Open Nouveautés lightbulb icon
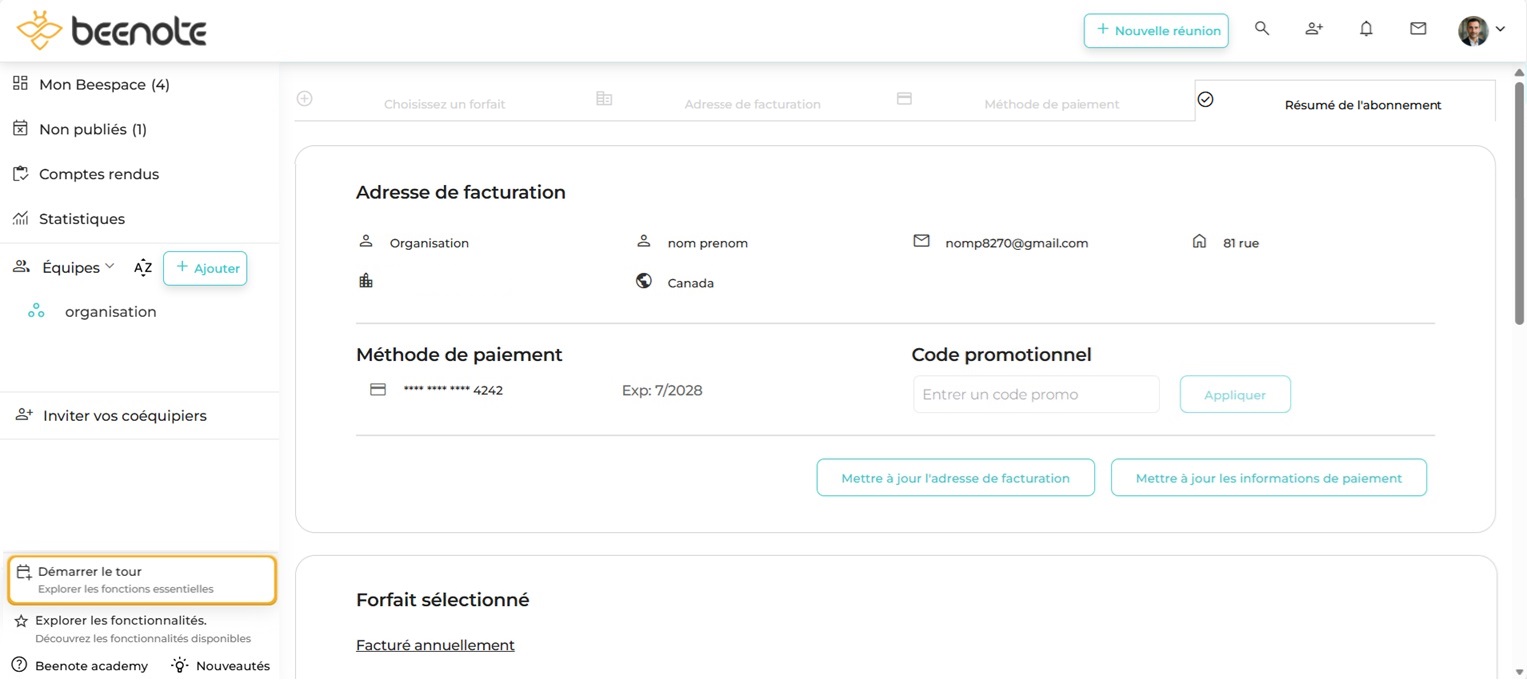Image resolution: width=1527 pixels, height=680 pixels. (x=180, y=665)
